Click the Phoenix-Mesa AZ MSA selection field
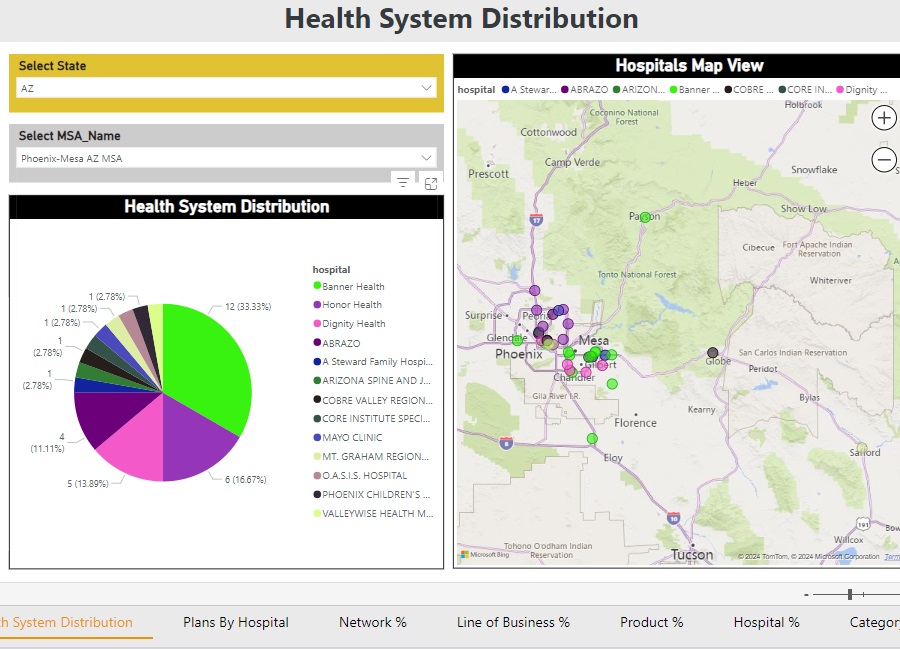 point(226,158)
